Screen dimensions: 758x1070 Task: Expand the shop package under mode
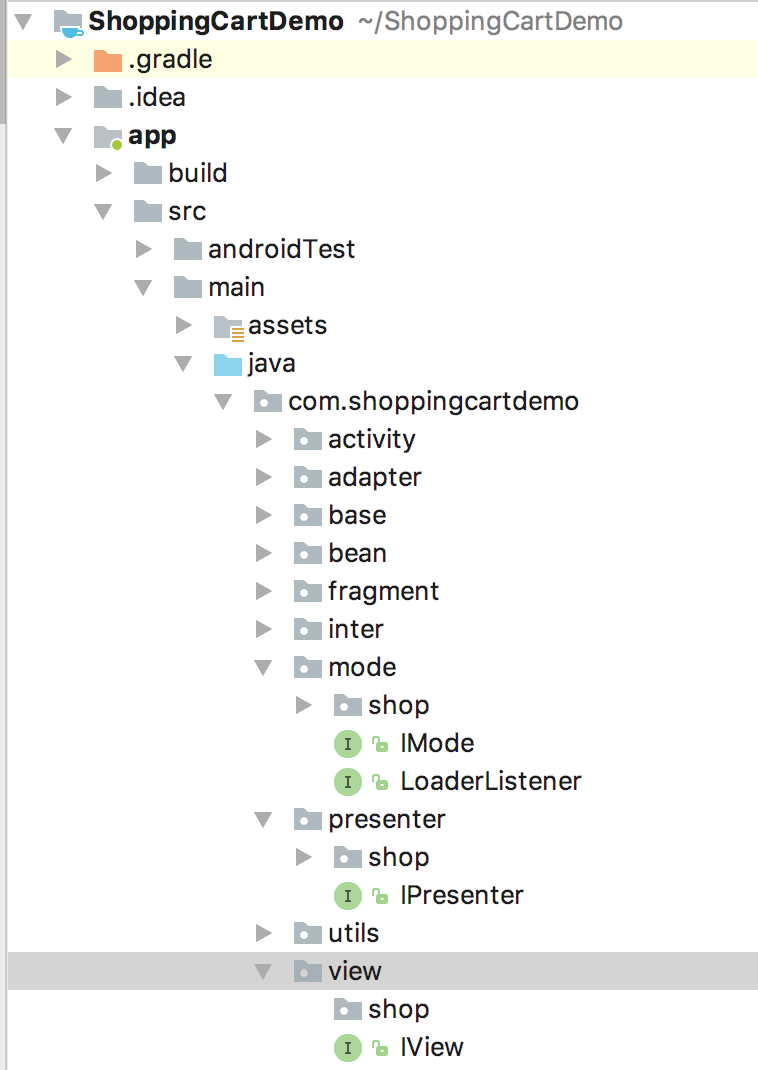[304, 706]
